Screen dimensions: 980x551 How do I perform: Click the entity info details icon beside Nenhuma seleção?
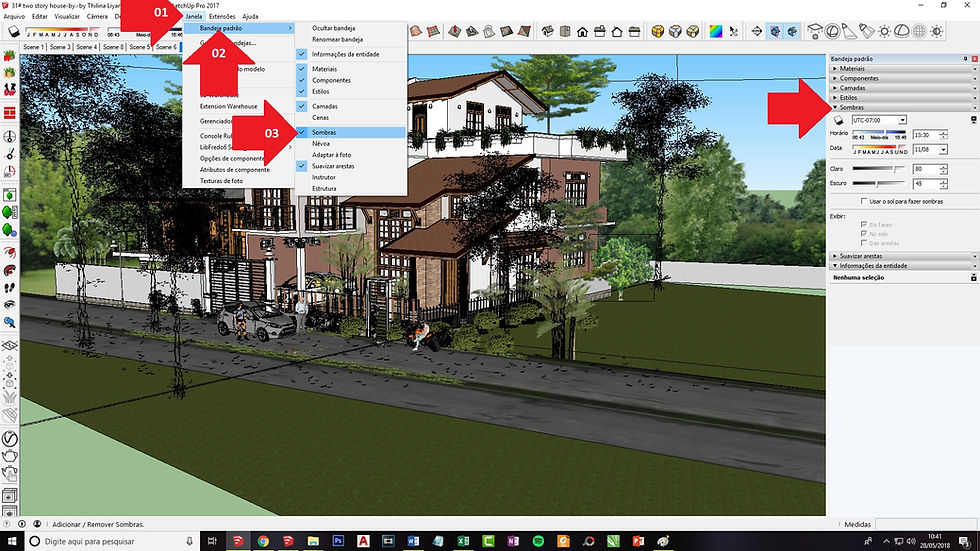[973, 277]
